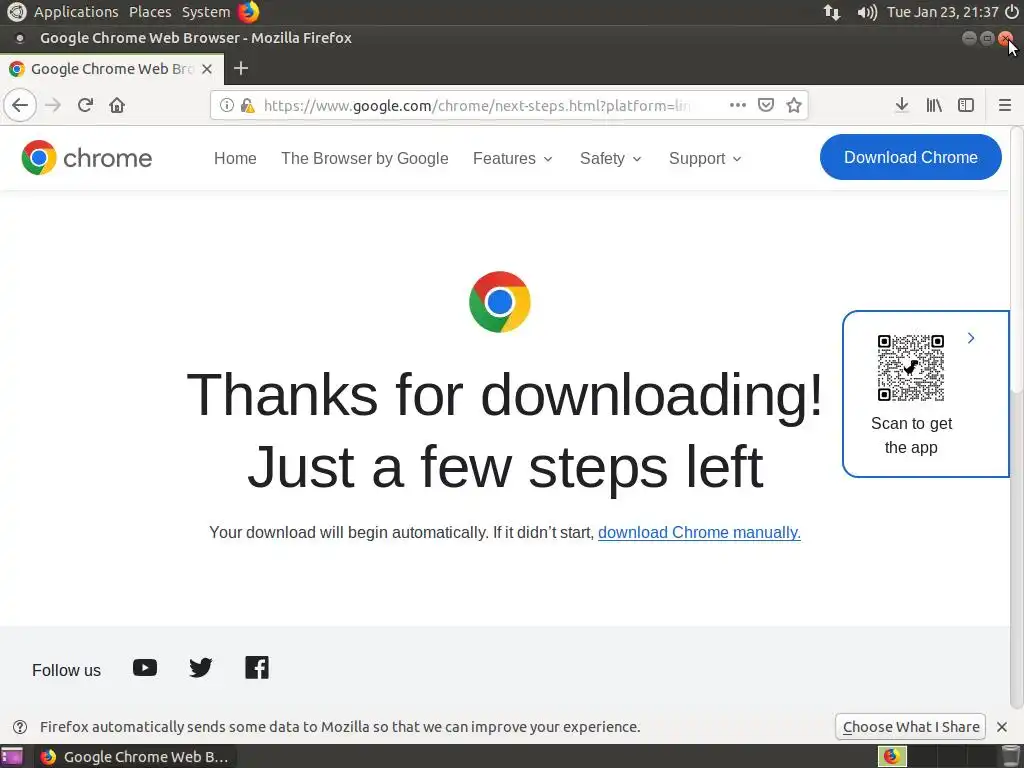1024x768 pixels.
Task: Reload the current page
Action: click(85, 105)
